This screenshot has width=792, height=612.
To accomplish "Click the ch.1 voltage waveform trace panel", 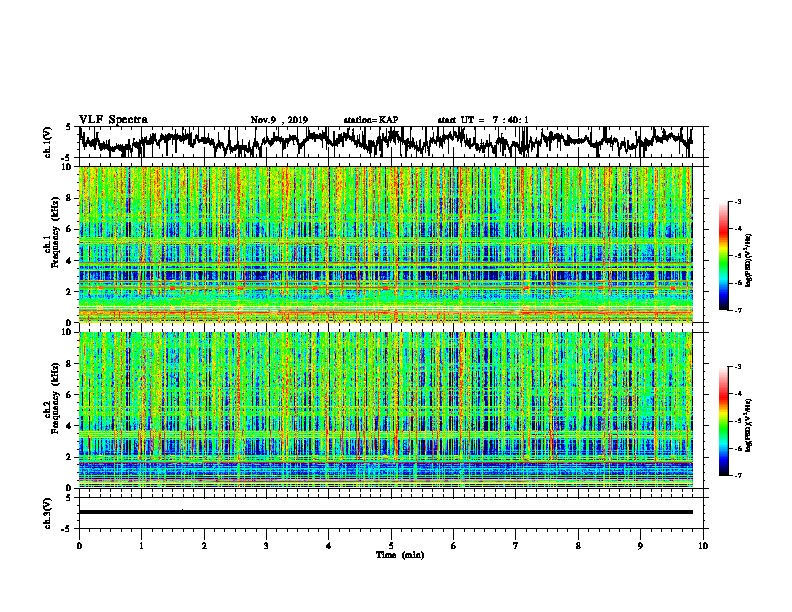I will [x=391, y=142].
